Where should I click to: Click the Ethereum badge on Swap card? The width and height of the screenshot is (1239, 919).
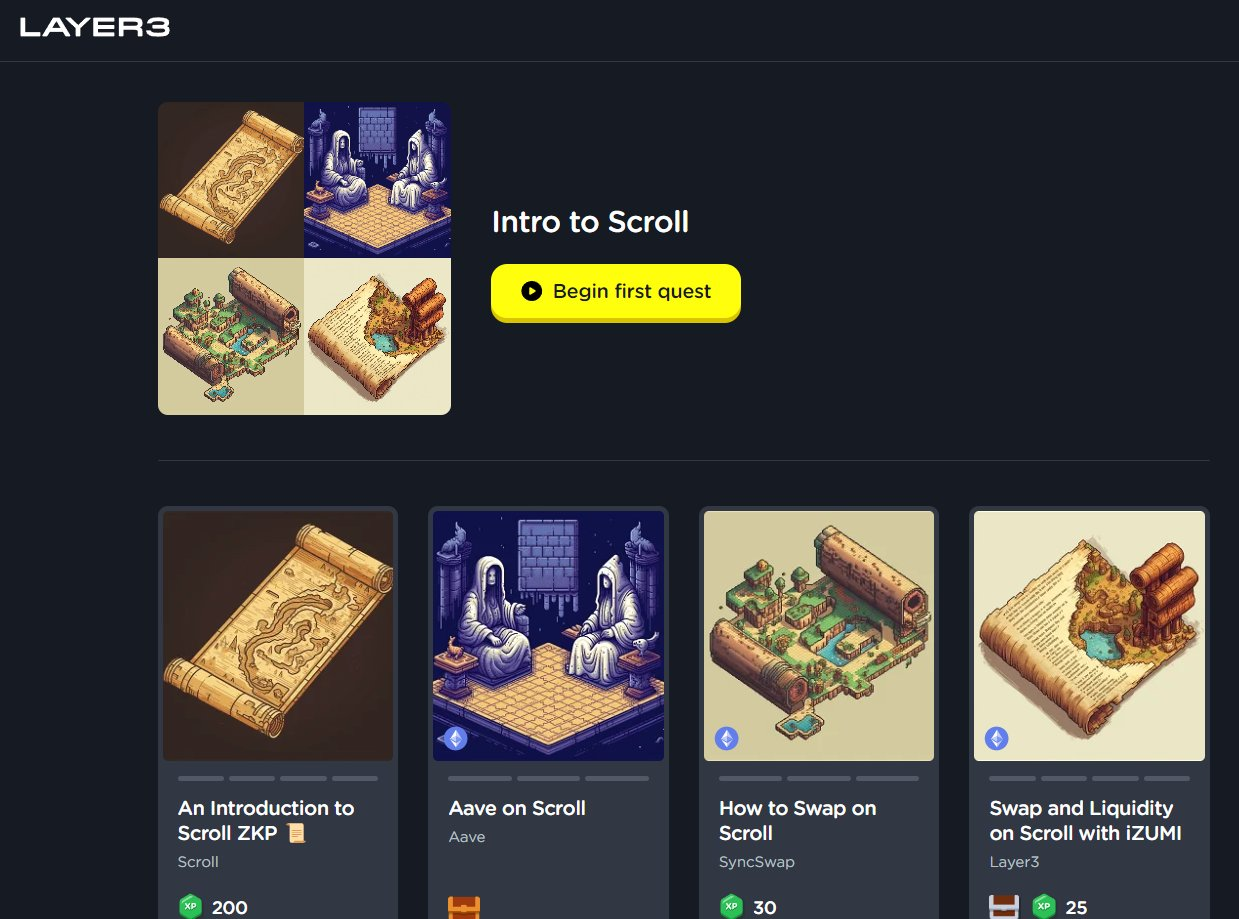pyautogui.click(x=726, y=739)
